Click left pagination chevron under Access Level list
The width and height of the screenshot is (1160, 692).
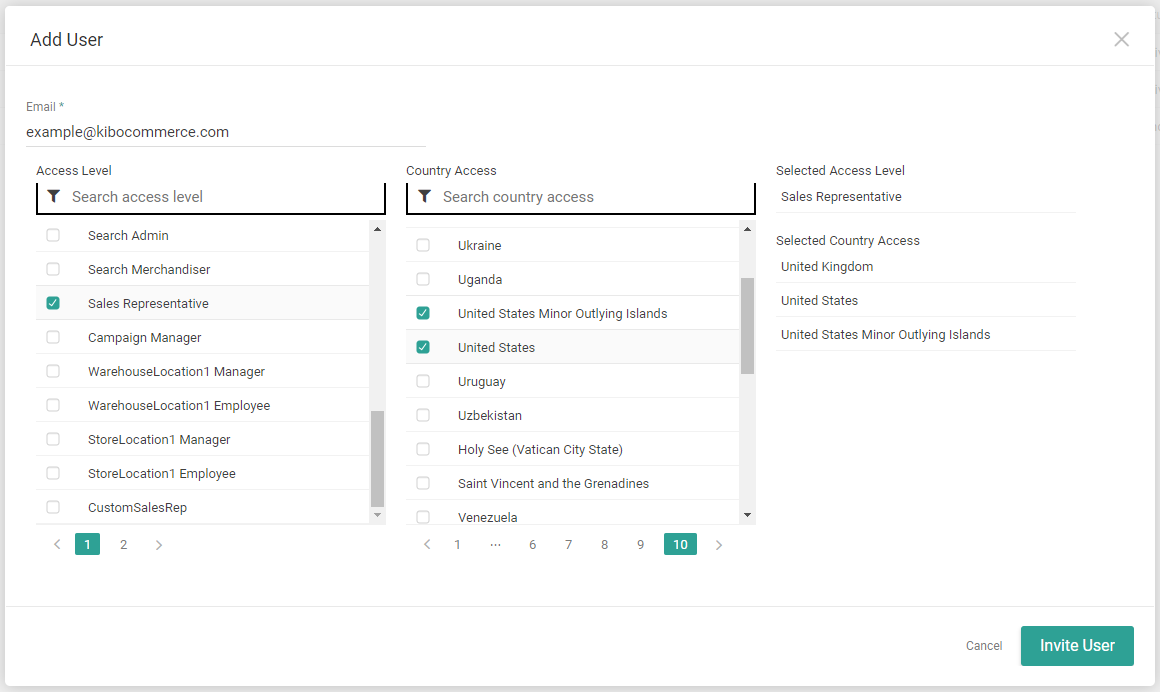coord(57,544)
